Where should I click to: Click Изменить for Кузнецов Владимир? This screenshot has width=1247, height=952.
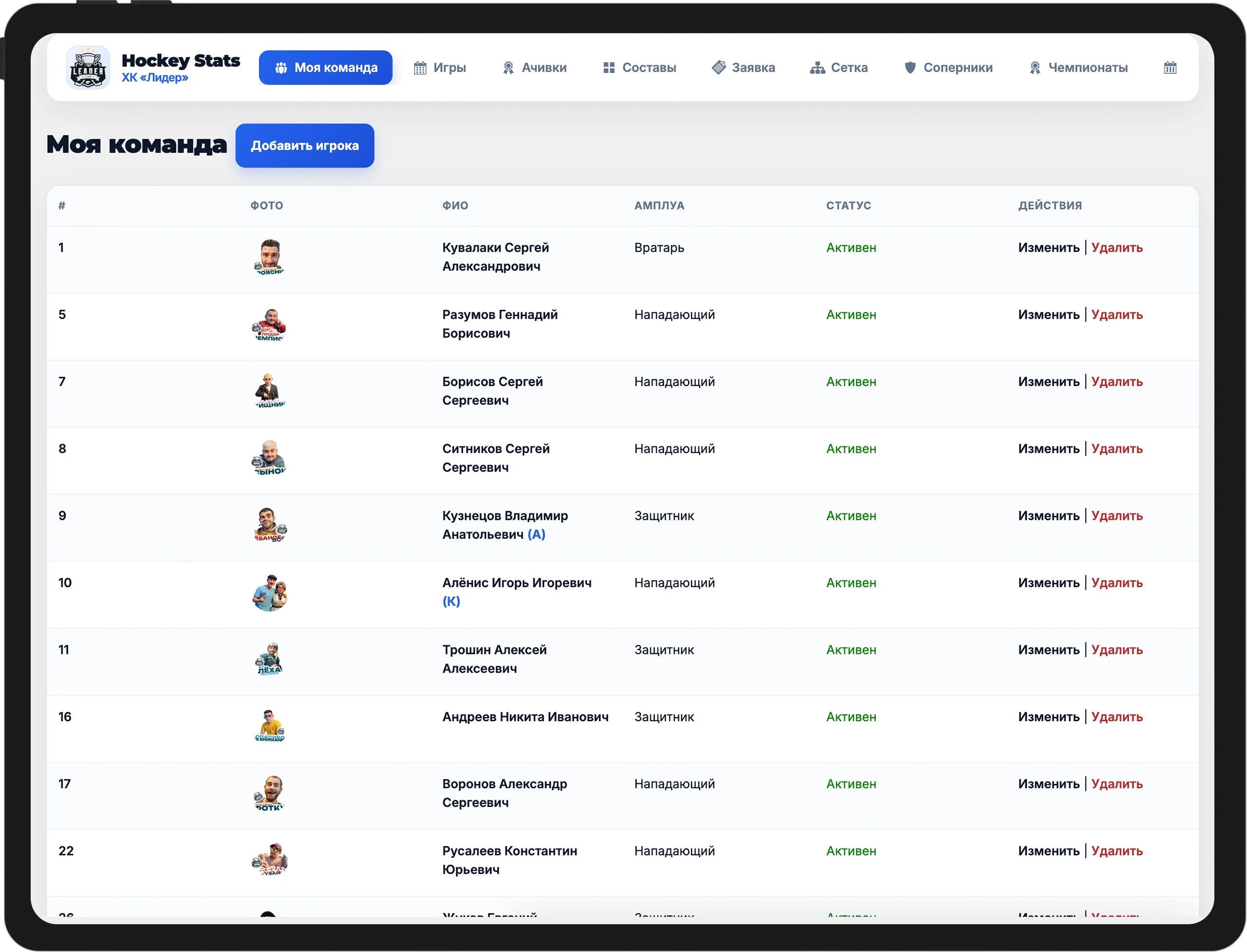1049,515
